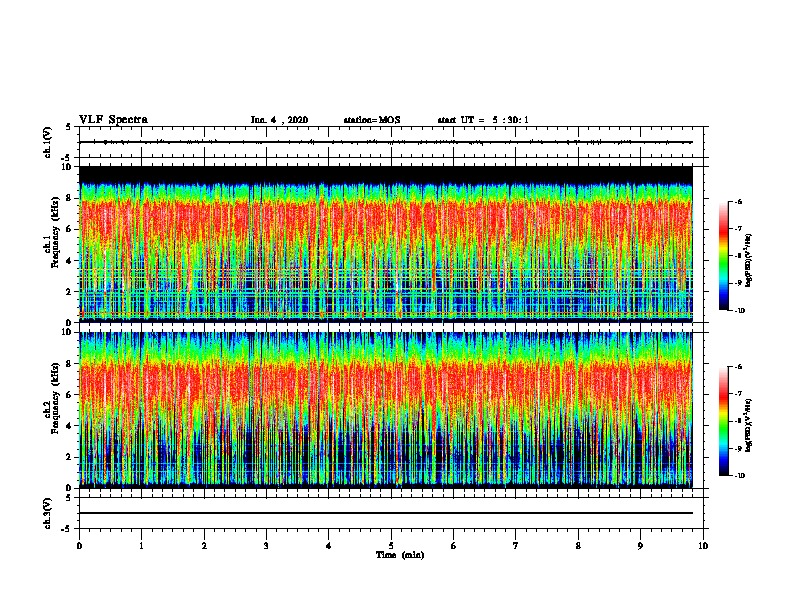Image resolution: width=792 pixels, height=612 pixels.
Task: Click '4' kHz tick on ch.2 frequency axis
Action: [x=69, y=426]
